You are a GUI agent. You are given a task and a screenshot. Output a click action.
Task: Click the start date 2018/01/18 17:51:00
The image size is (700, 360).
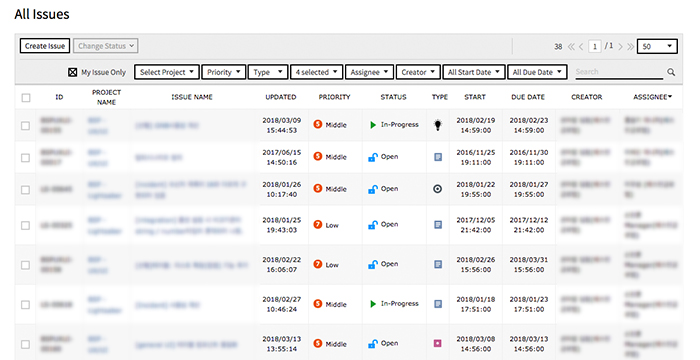[475, 304]
